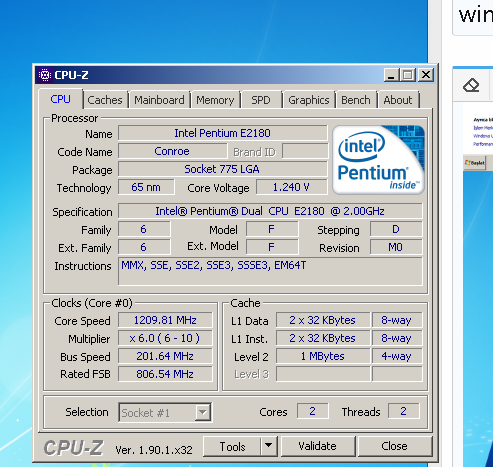Click the L1 Inst. 2 x 32 KBytes value
The width and height of the screenshot is (493, 467).
(323, 338)
